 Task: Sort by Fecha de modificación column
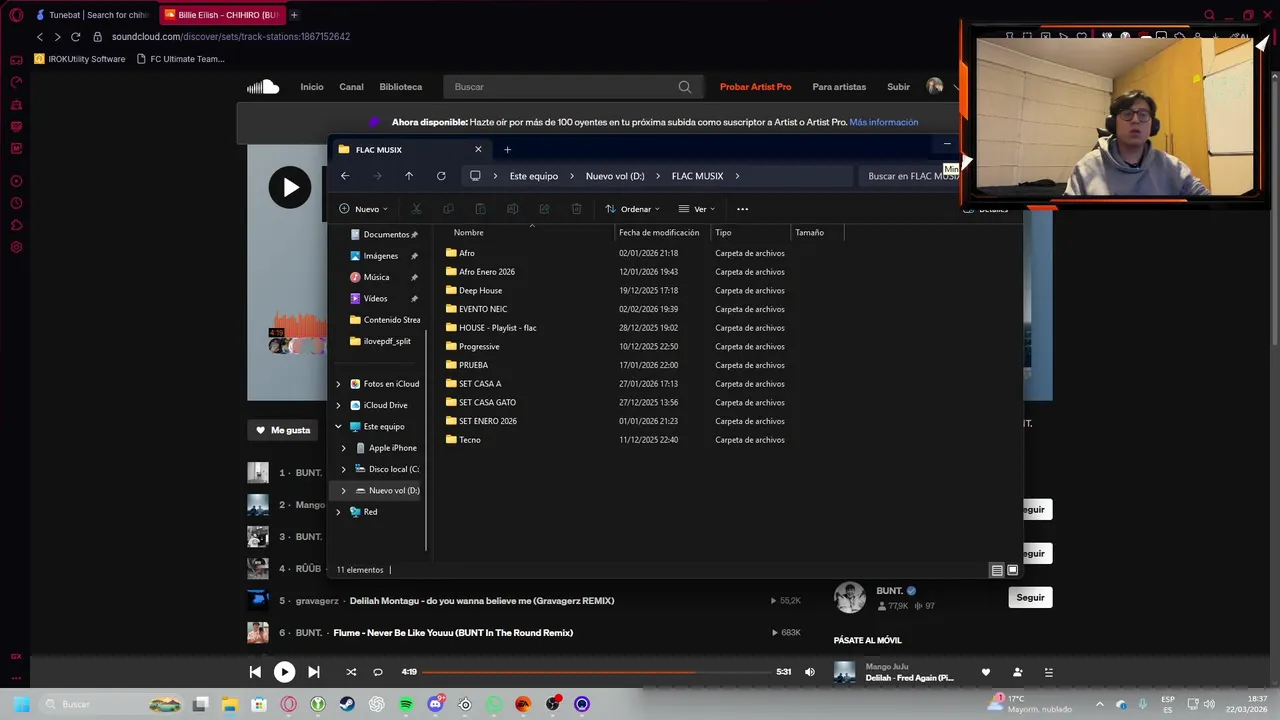[x=659, y=232]
